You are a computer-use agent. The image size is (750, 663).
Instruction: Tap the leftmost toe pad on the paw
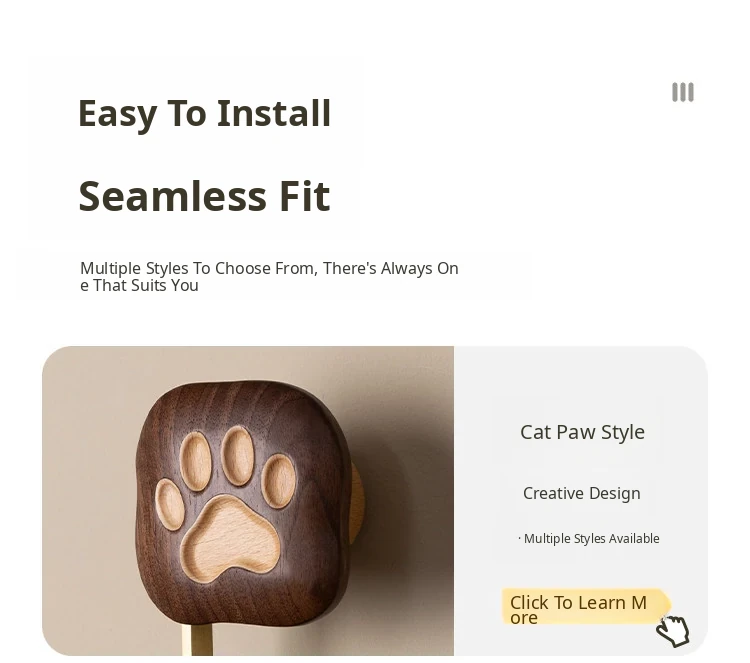tap(169, 505)
